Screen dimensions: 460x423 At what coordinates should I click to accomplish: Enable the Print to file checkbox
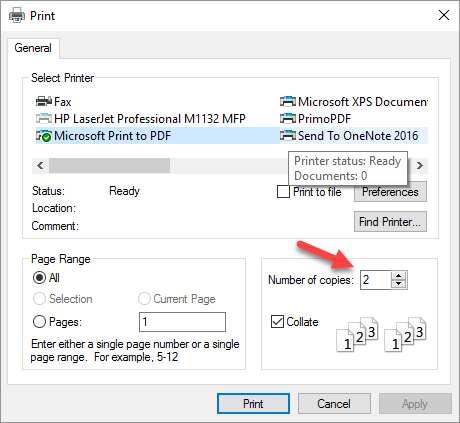point(283,192)
